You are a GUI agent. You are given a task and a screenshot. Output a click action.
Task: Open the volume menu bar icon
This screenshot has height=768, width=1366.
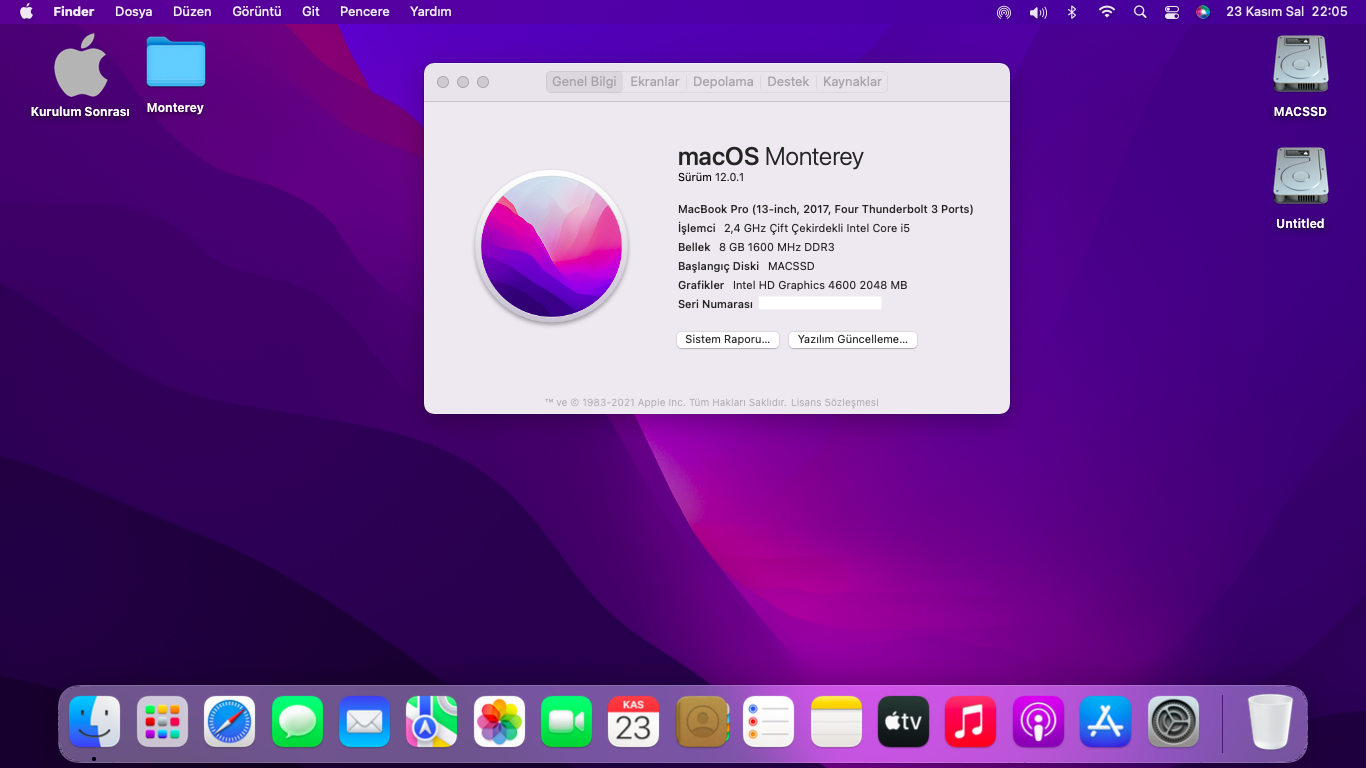coord(1038,12)
